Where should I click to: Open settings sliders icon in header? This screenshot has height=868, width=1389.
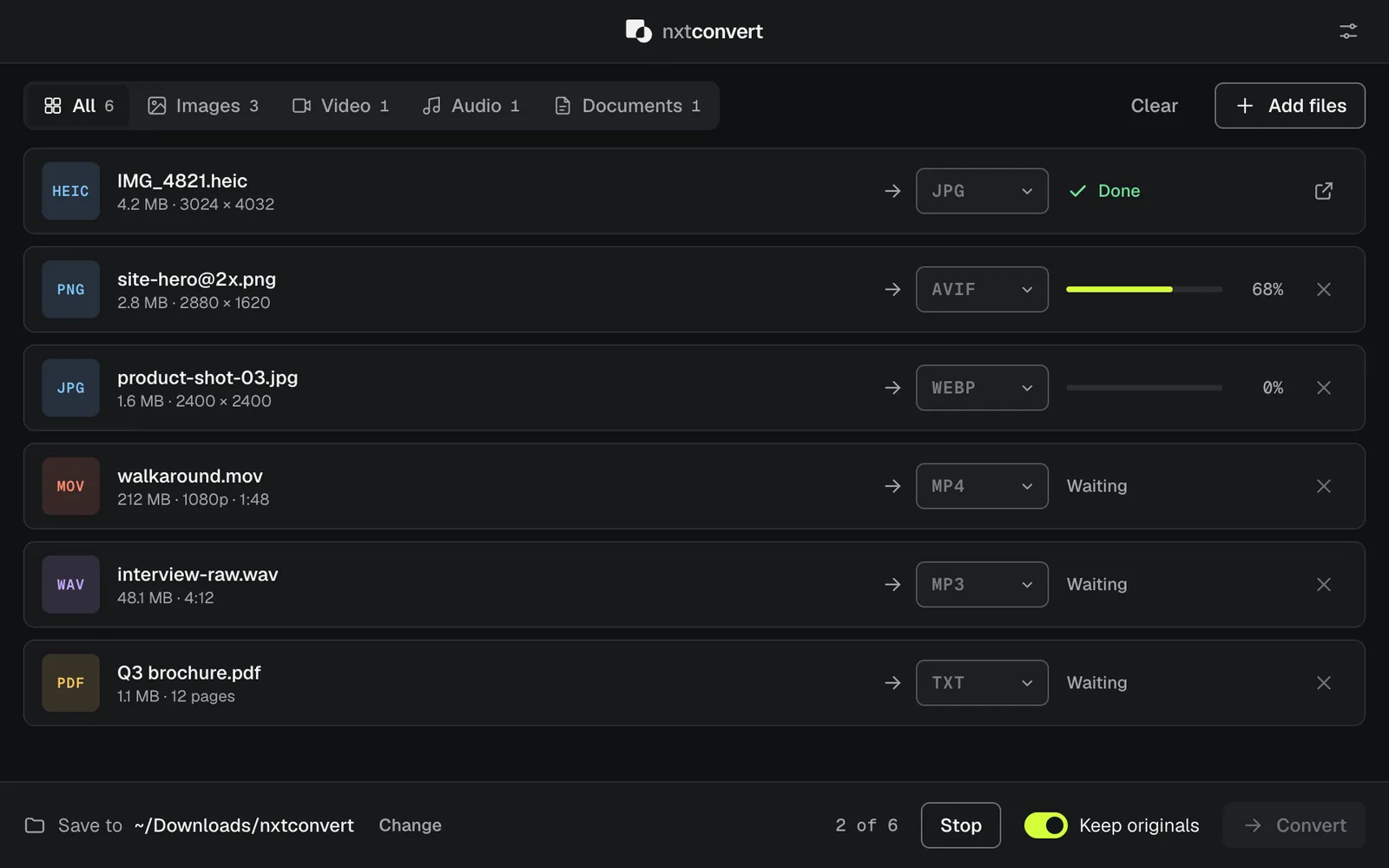click(1347, 31)
